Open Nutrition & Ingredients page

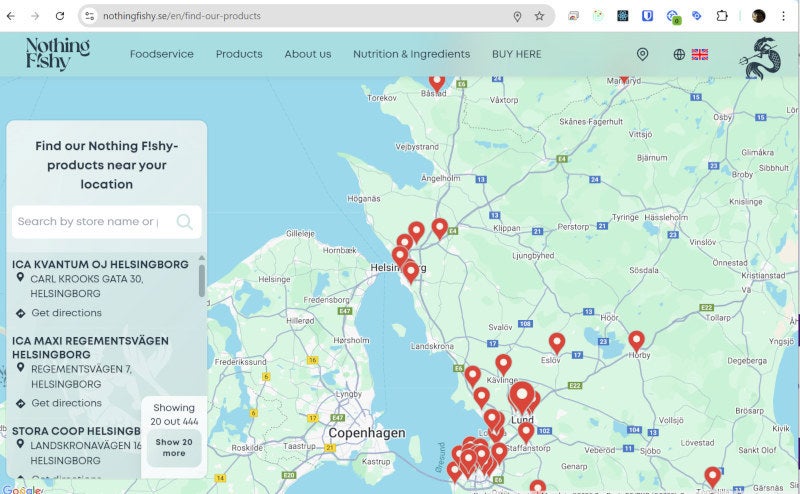click(411, 54)
